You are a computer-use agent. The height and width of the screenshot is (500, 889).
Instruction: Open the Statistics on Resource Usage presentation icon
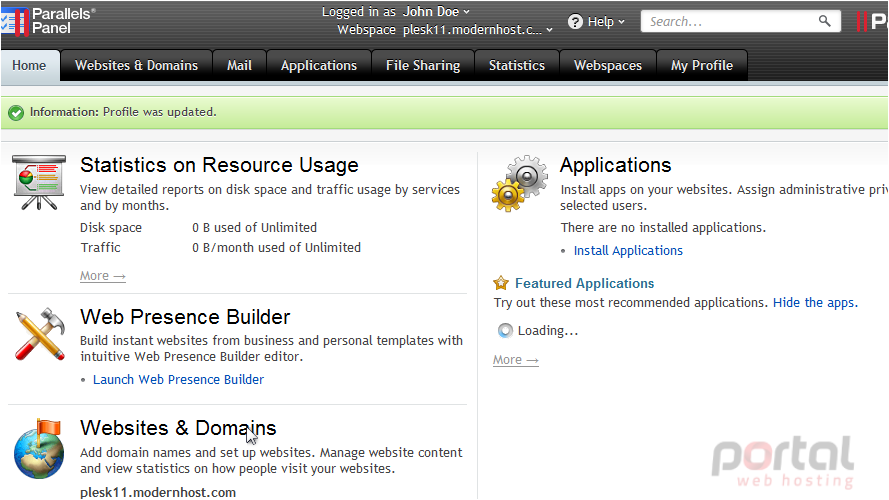click(39, 183)
